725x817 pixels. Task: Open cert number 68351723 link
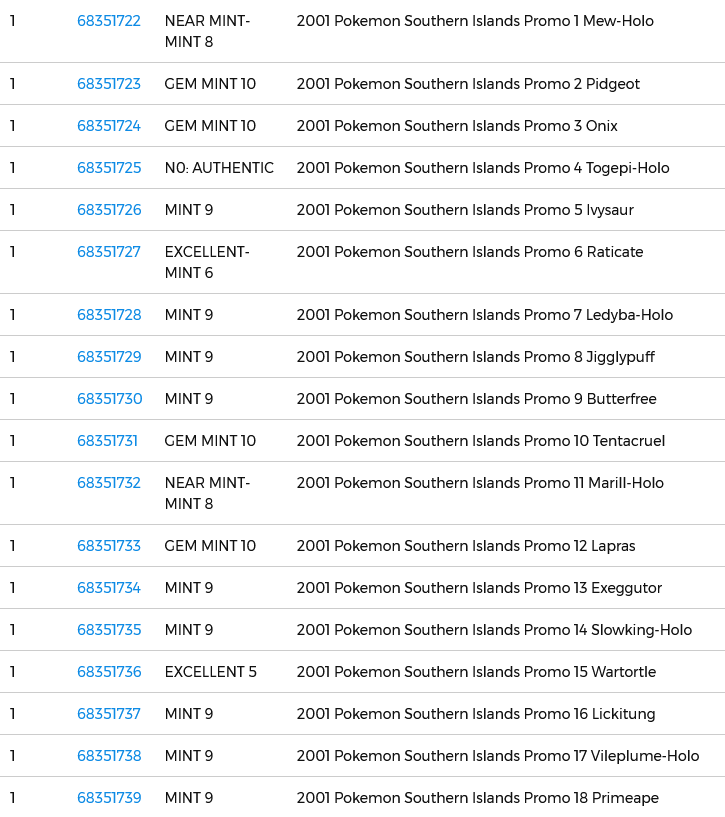point(109,84)
